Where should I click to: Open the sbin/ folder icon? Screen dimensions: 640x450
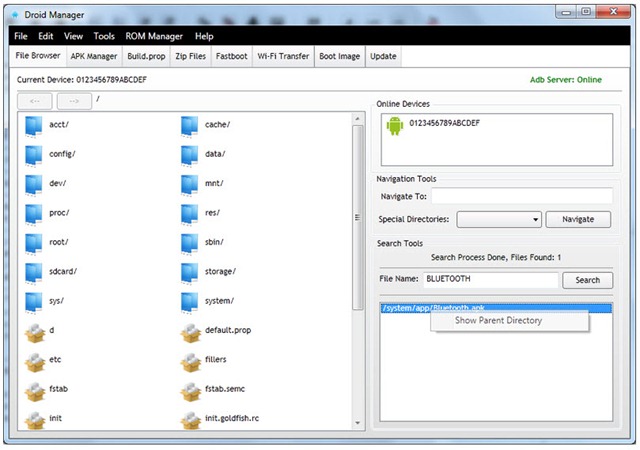(x=189, y=244)
